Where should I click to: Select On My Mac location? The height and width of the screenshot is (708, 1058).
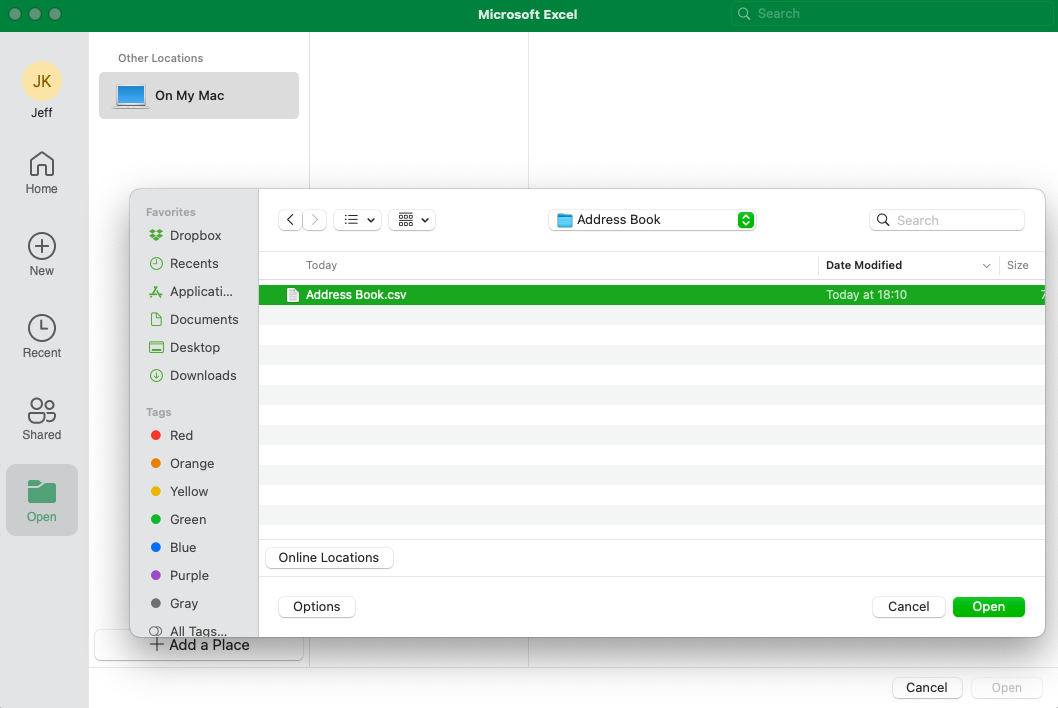tap(199, 96)
